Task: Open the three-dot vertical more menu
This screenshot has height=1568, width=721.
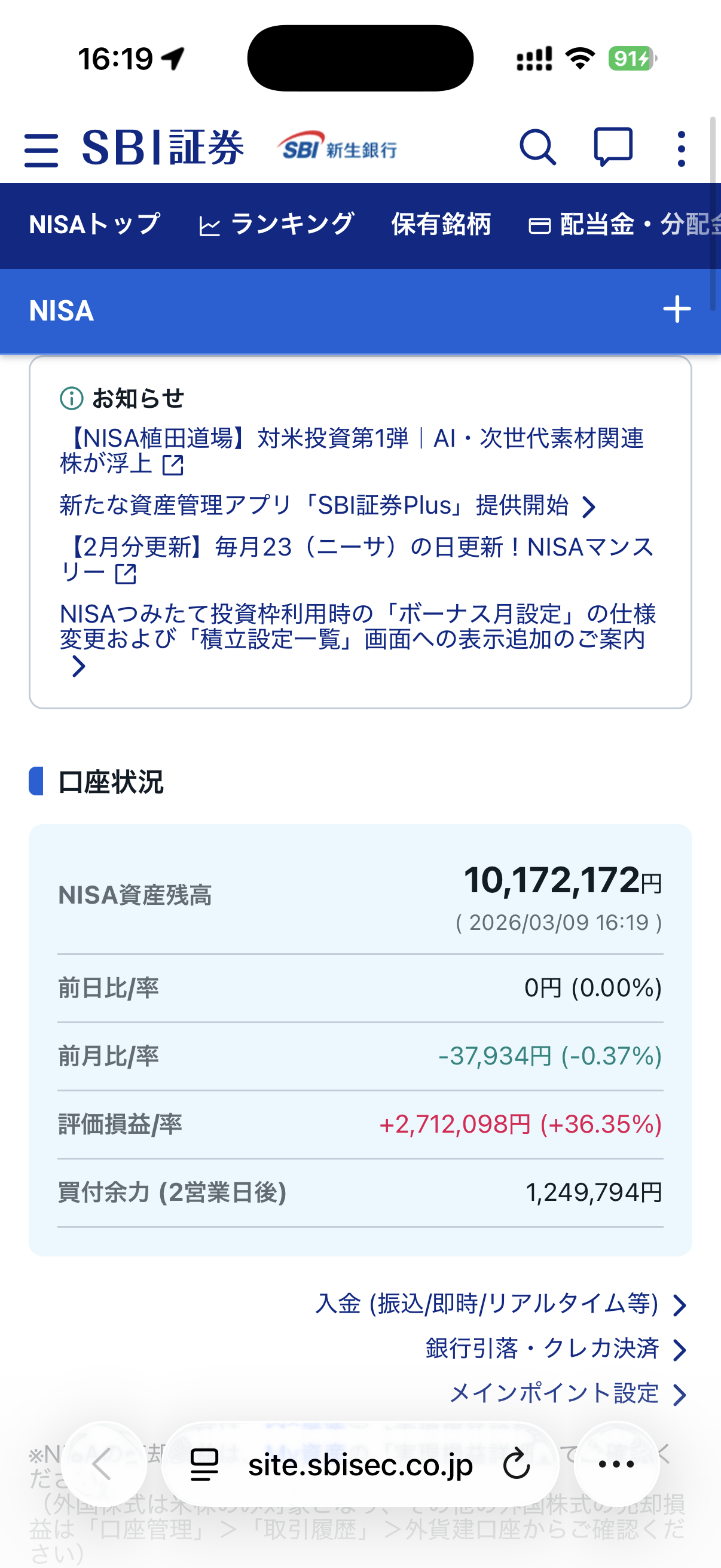Action: coord(682,148)
